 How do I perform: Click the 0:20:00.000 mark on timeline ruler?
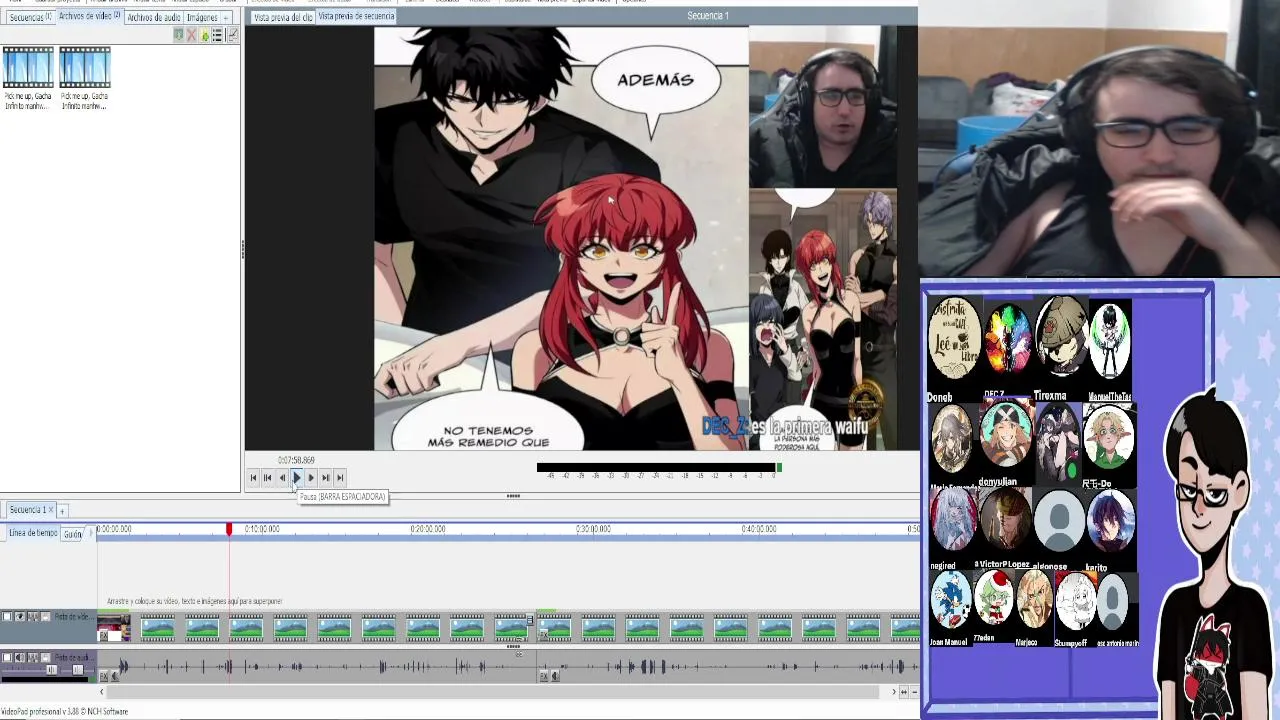coord(427,529)
